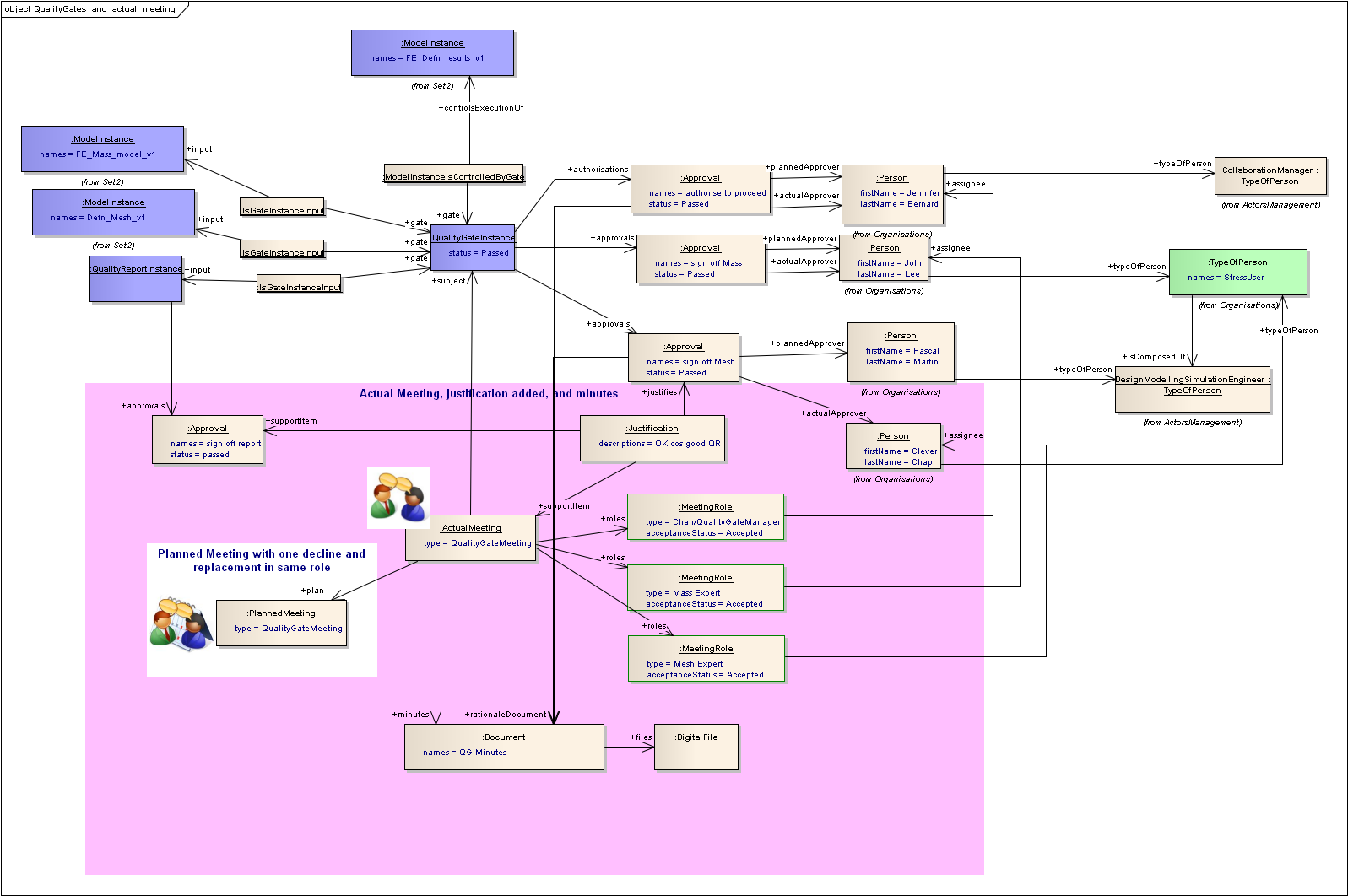1348x896 pixels.
Task: Select the QualityGateInstance object with status Passed
Action: click(x=473, y=247)
